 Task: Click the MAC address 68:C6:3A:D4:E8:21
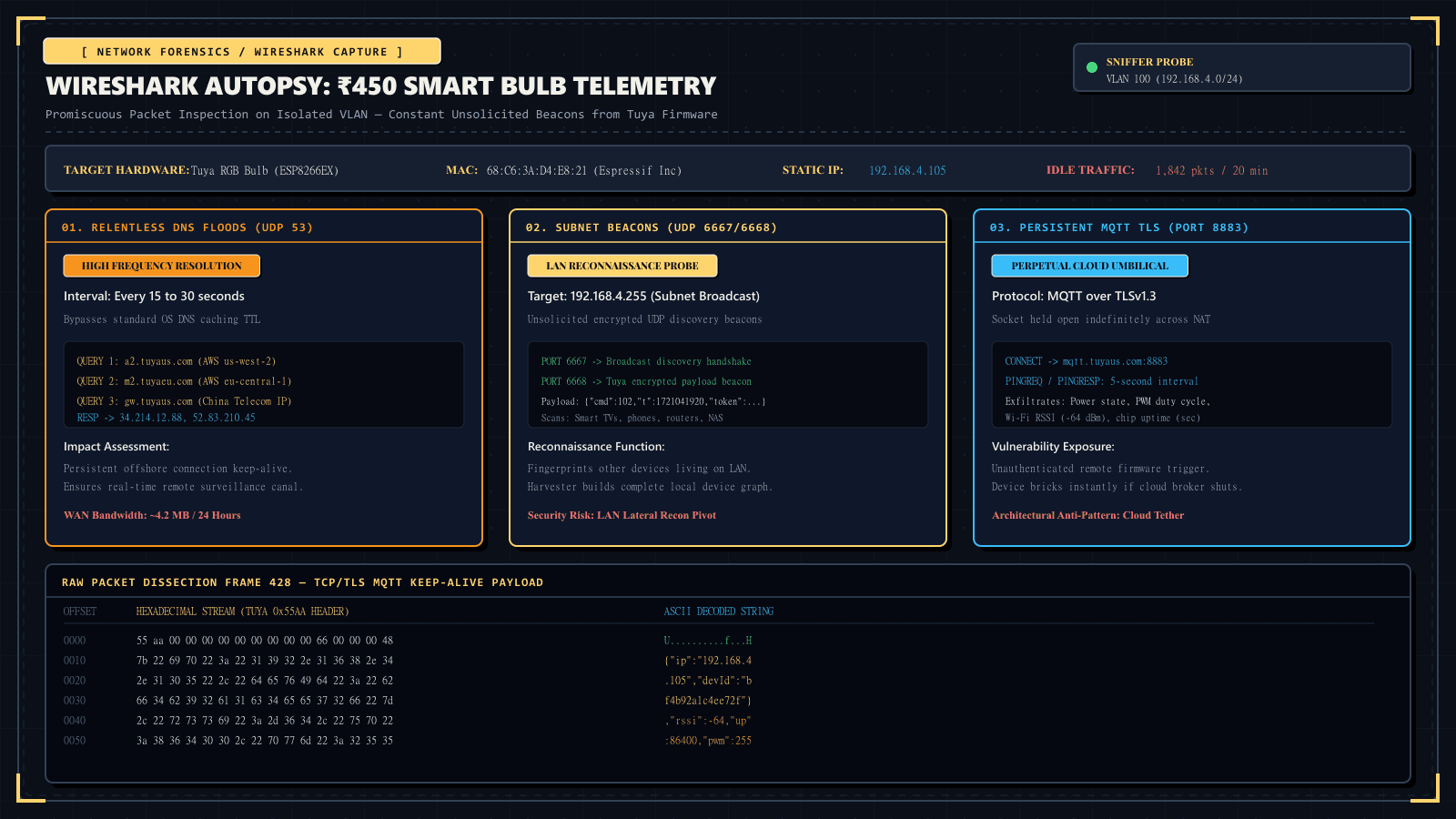[584, 171]
